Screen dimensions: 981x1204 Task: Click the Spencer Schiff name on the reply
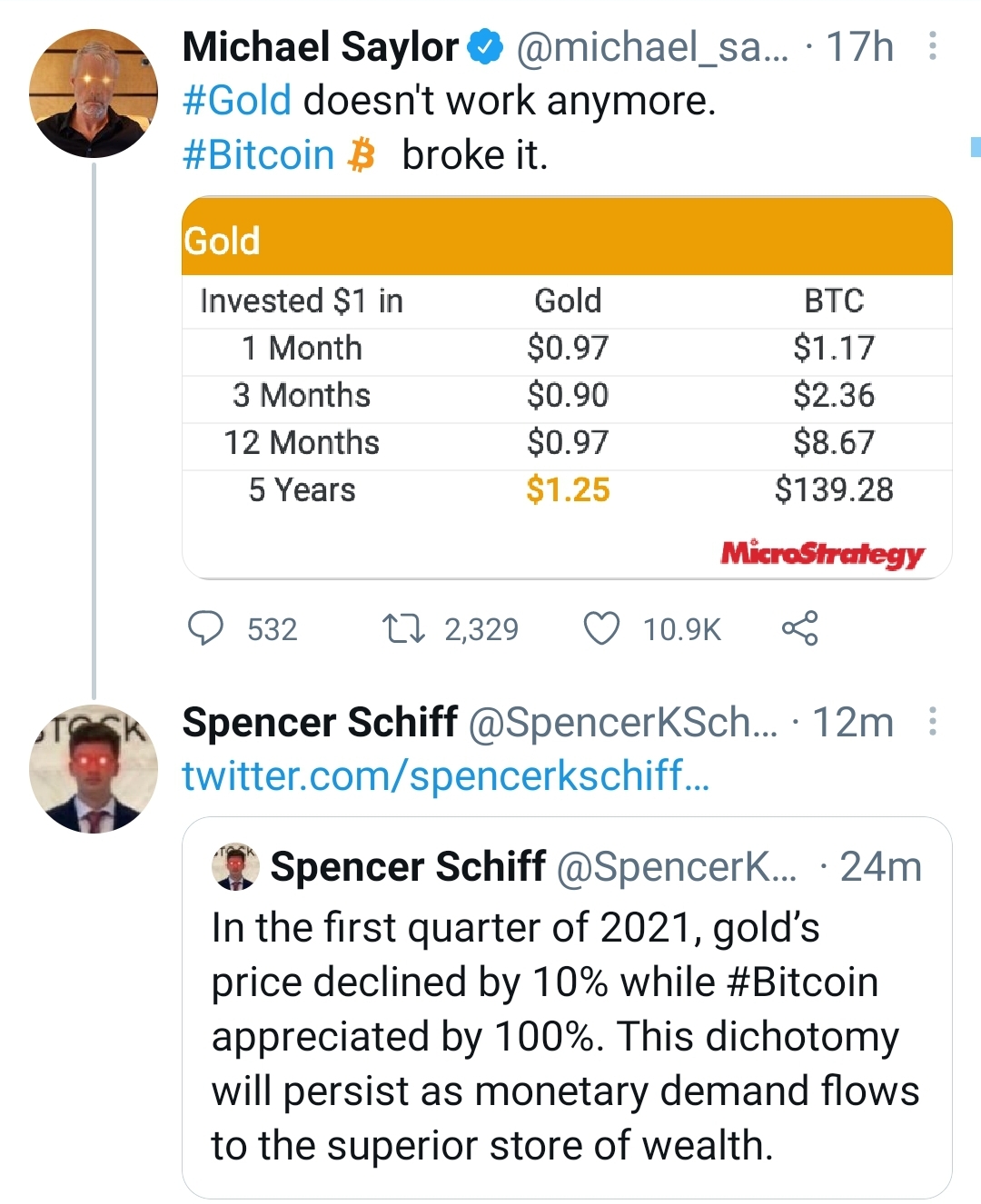(320, 723)
